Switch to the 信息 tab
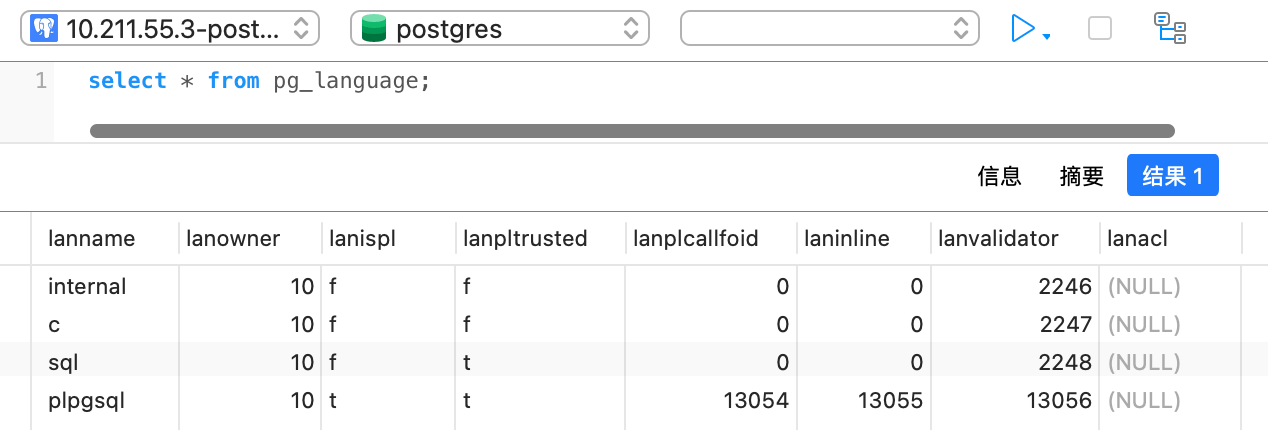1268x430 pixels. pos(999,177)
